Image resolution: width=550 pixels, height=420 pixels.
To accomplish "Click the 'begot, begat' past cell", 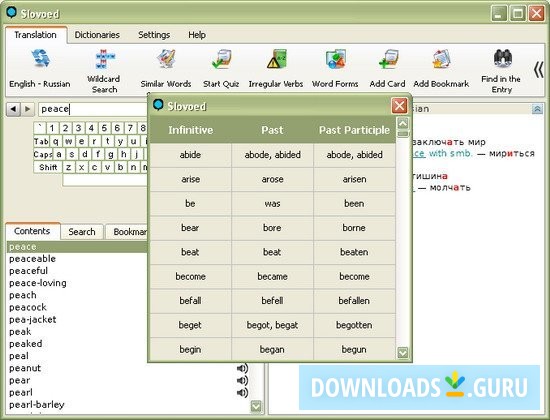I will (273, 325).
